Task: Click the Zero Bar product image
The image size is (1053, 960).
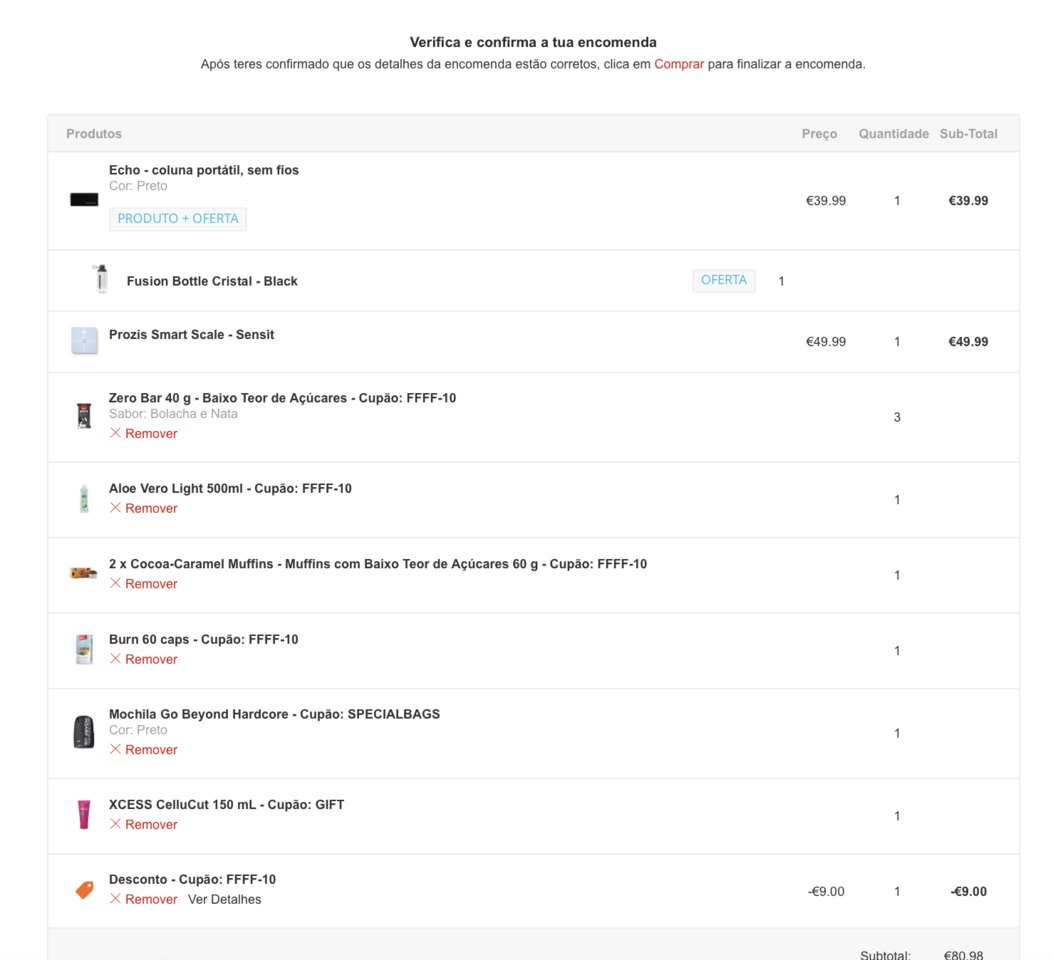Action: [84, 416]
